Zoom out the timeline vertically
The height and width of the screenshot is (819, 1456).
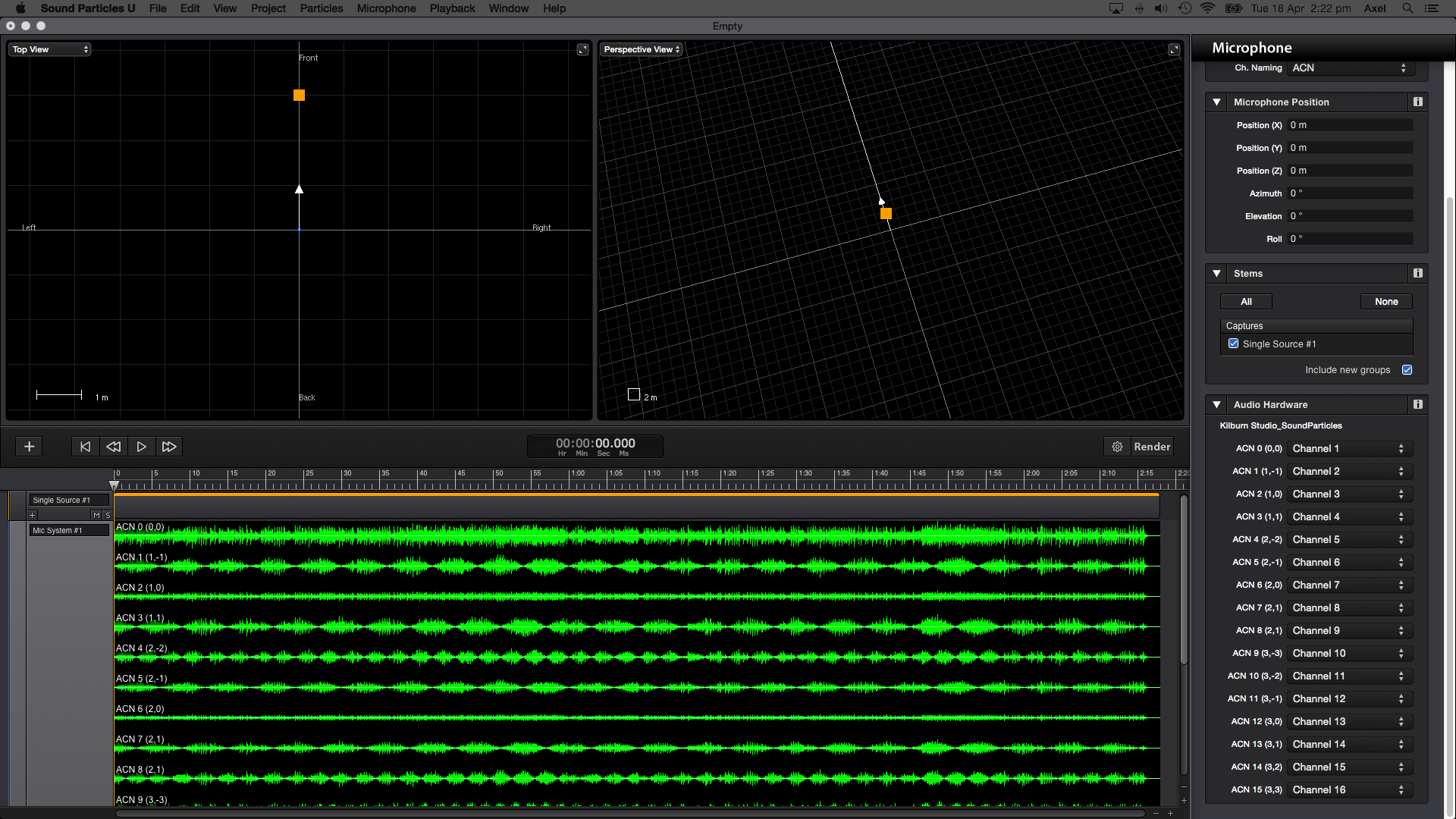click(1184, 786)
